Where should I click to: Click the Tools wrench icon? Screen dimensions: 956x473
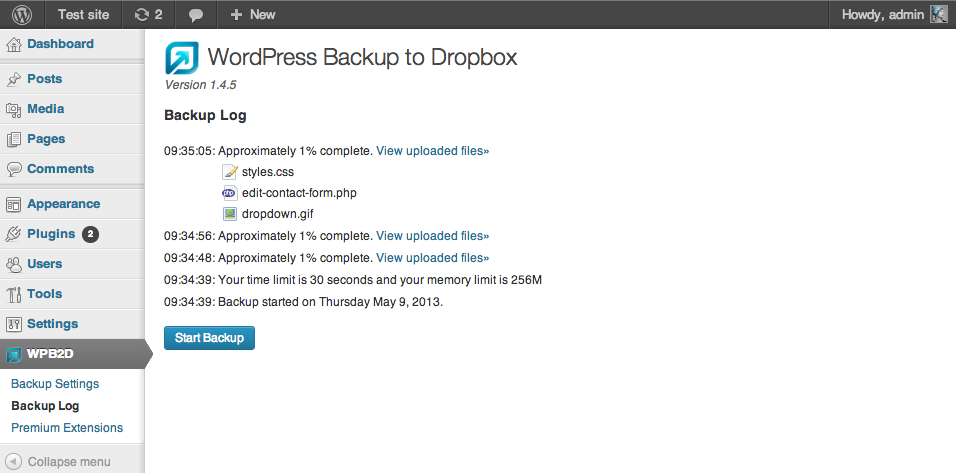[x=14, y=294]
